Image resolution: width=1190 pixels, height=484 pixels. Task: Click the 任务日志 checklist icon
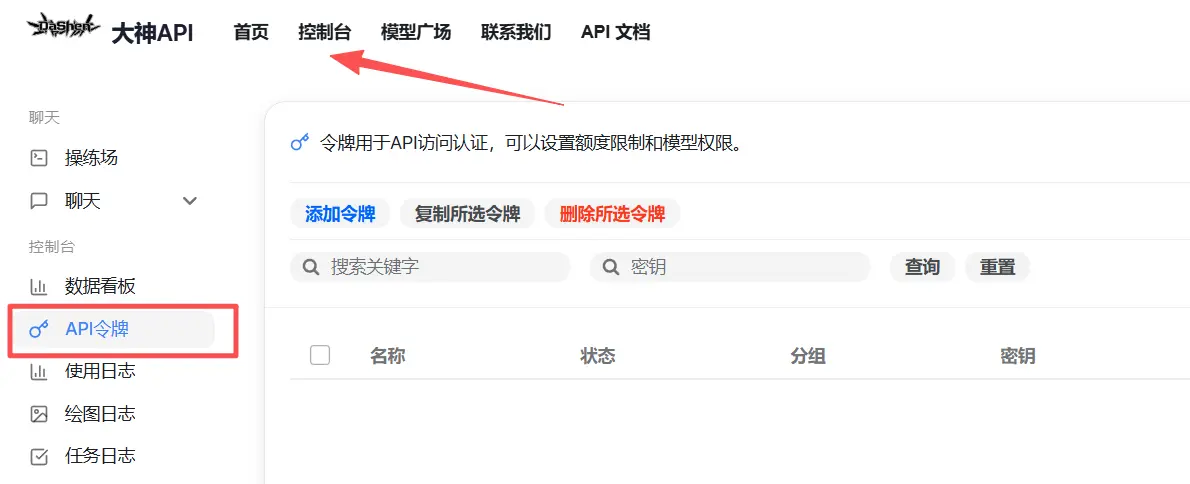(39, 457)
